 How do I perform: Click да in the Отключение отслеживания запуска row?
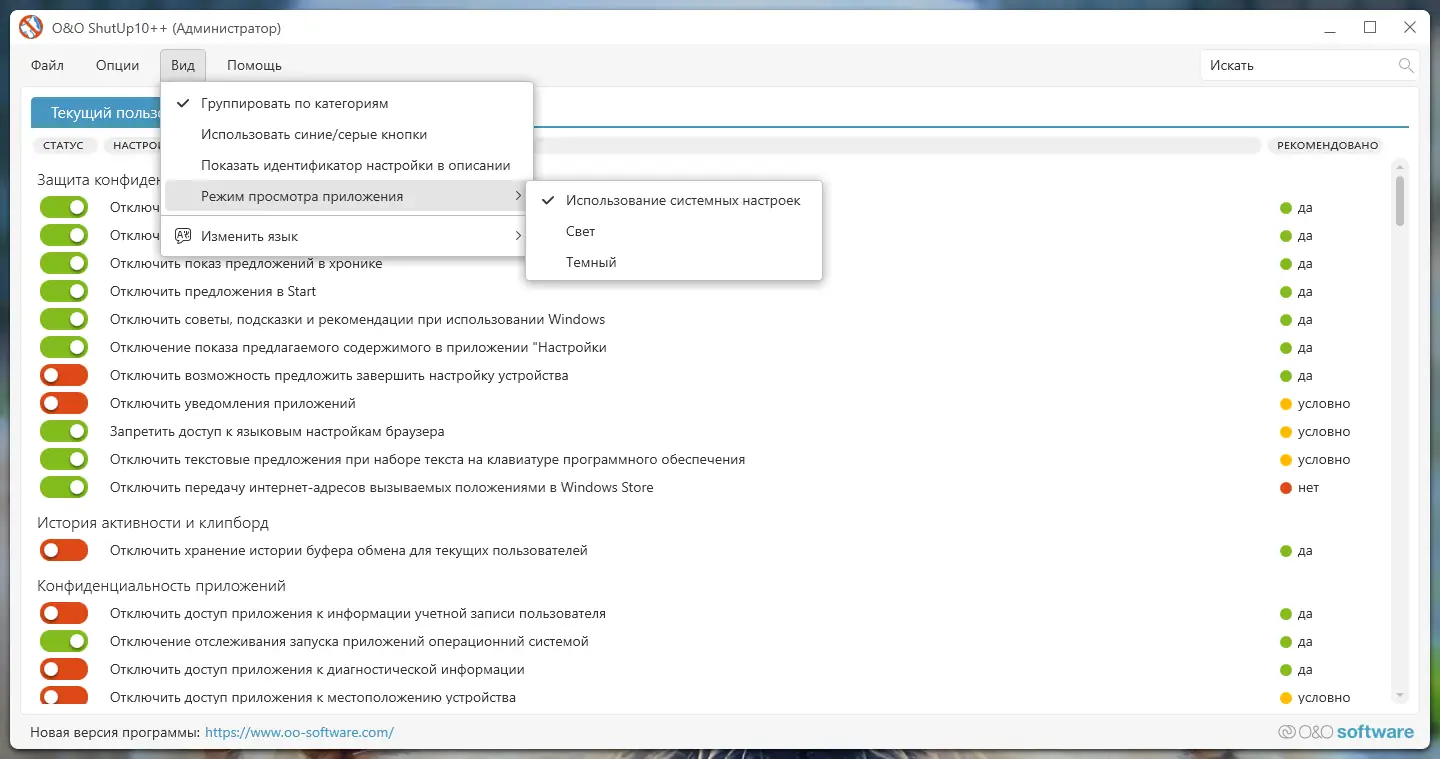1305,642
